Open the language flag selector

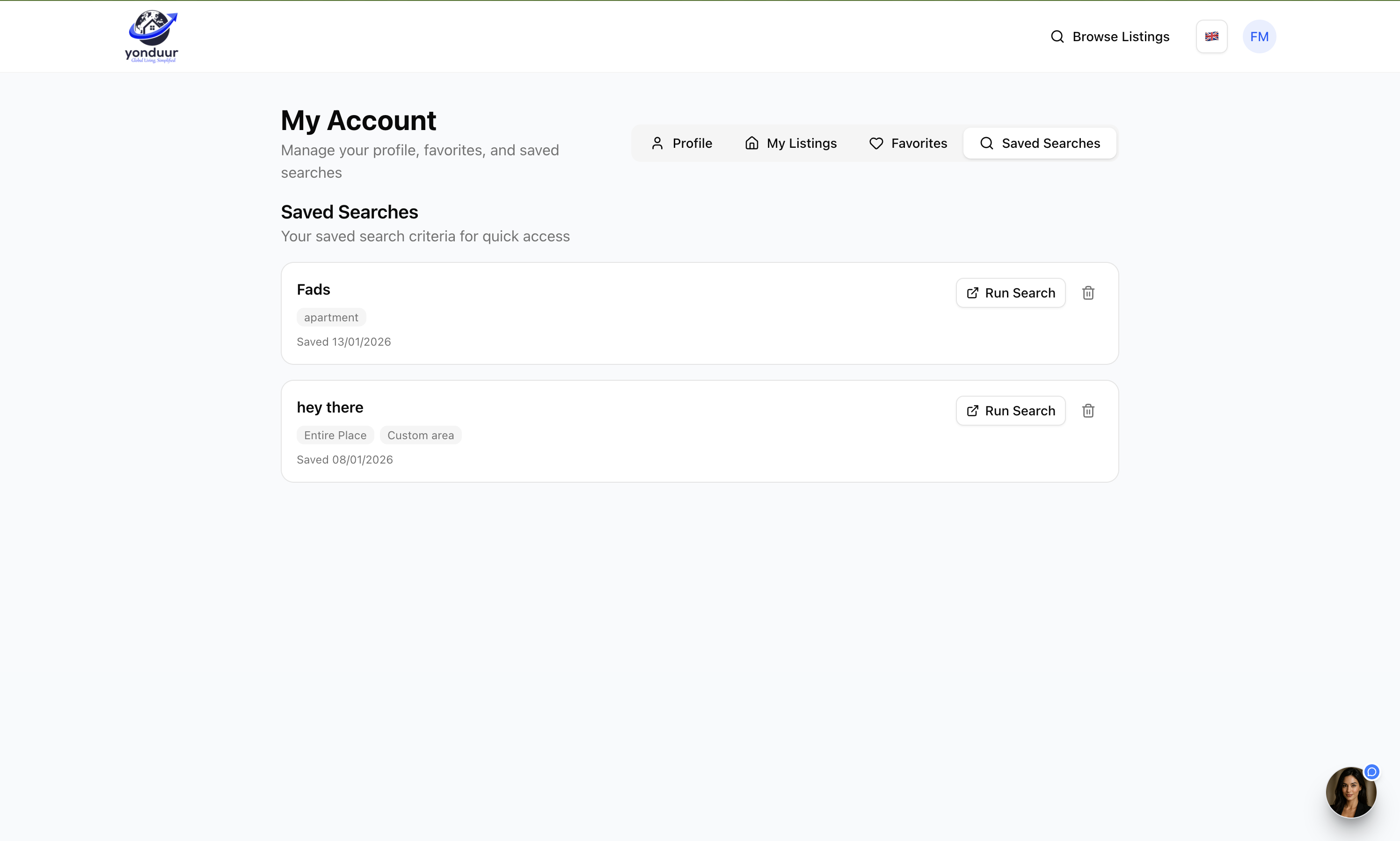(1211, 36)
